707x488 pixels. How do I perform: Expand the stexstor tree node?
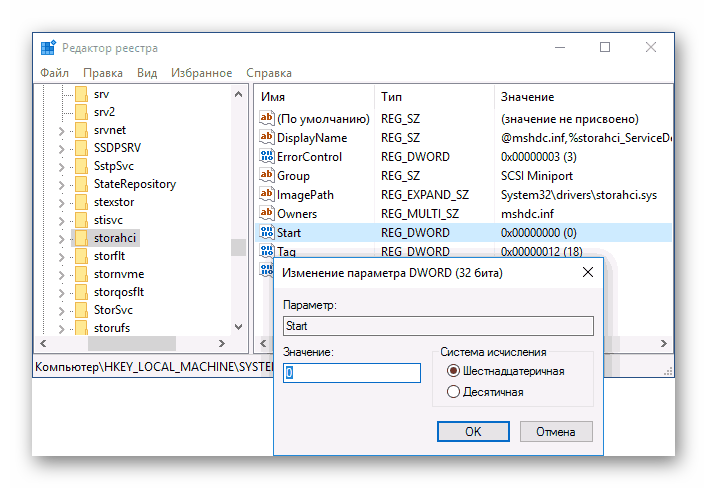pos(61,203)
